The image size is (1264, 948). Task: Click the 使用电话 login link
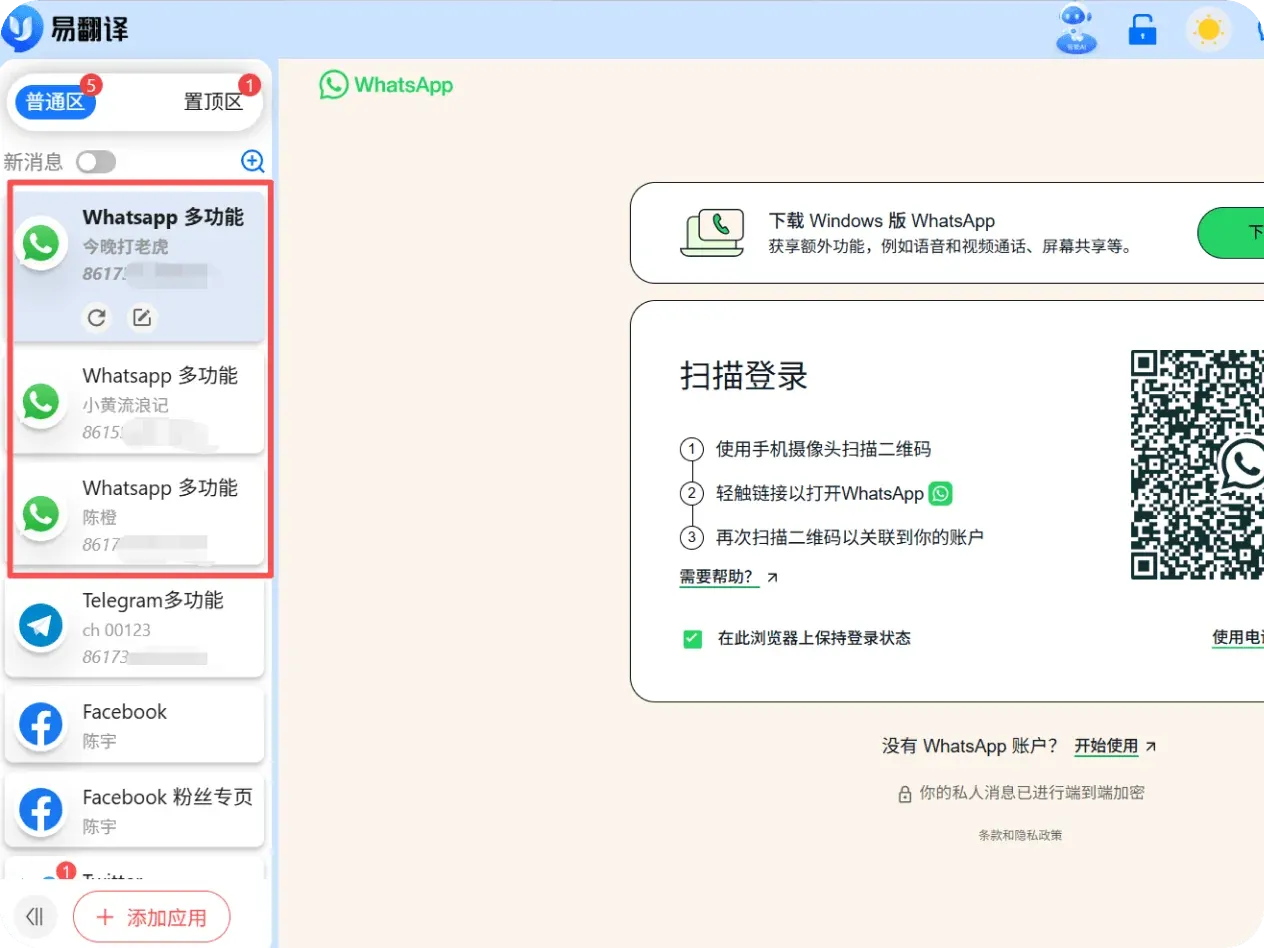(1238, 637)
